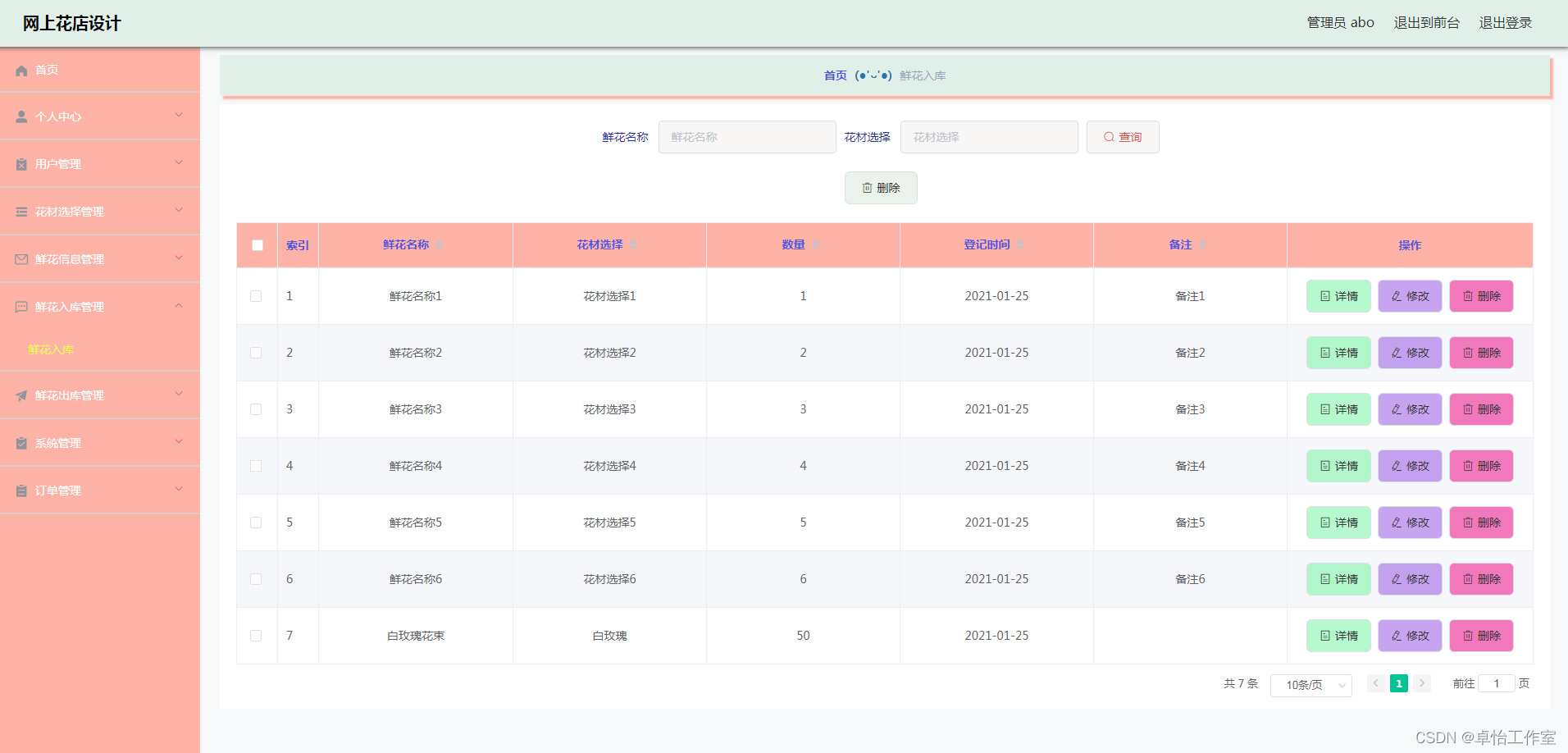
Task: Click 退出登录 in the top menu
Action: 1505,22
